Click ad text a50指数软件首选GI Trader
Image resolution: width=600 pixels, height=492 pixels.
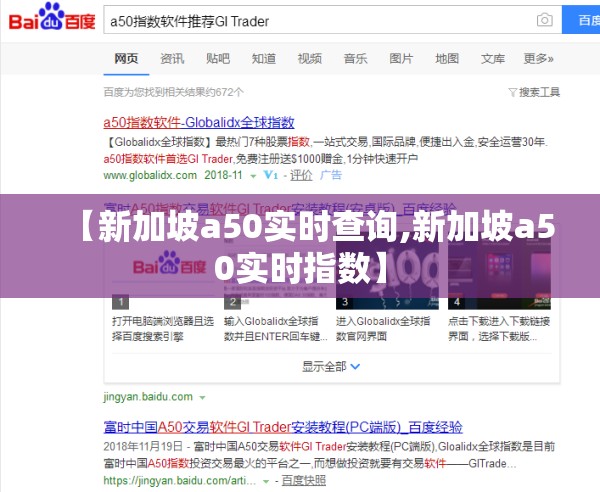(168, 159)
